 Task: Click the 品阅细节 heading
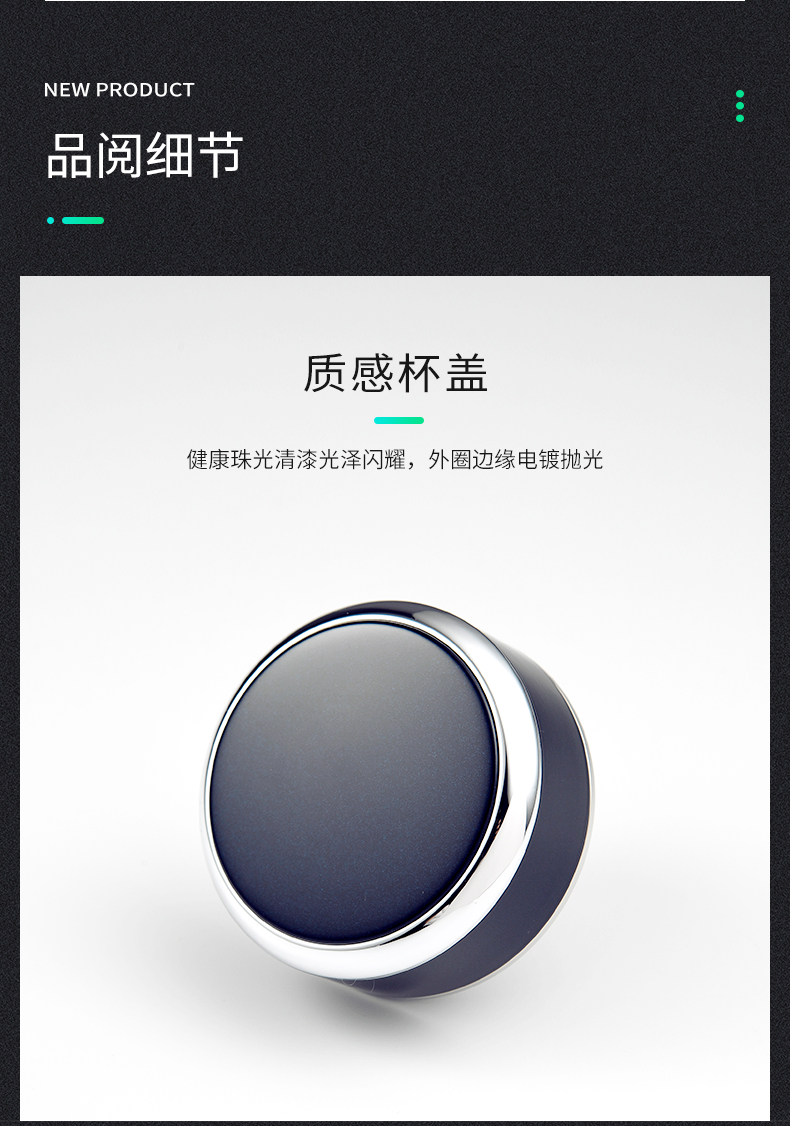tap(144, 155)
